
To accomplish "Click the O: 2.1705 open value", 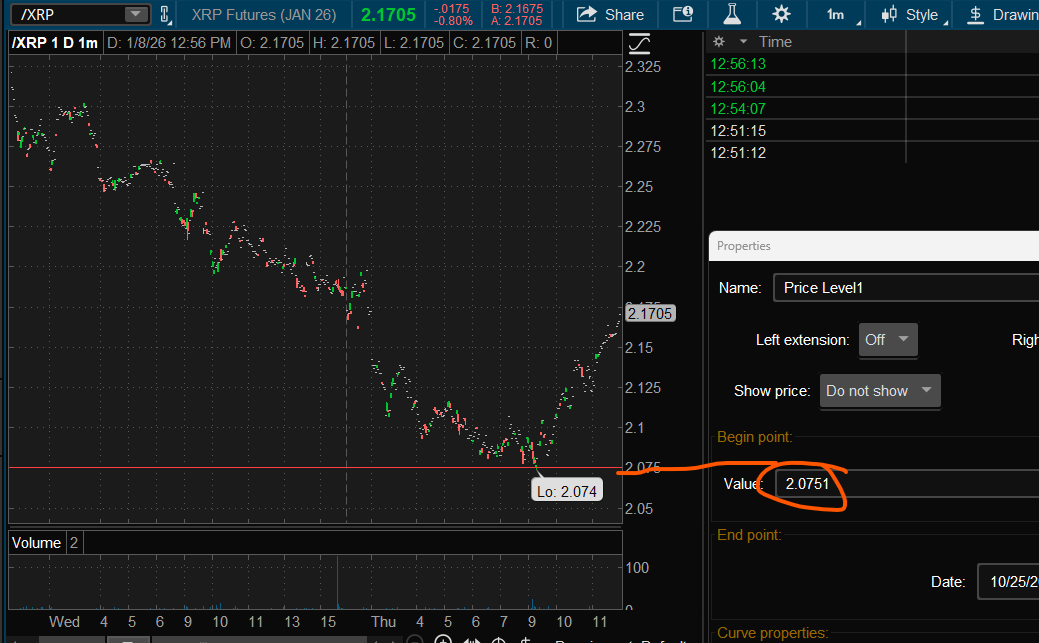I will coord(272,43).
